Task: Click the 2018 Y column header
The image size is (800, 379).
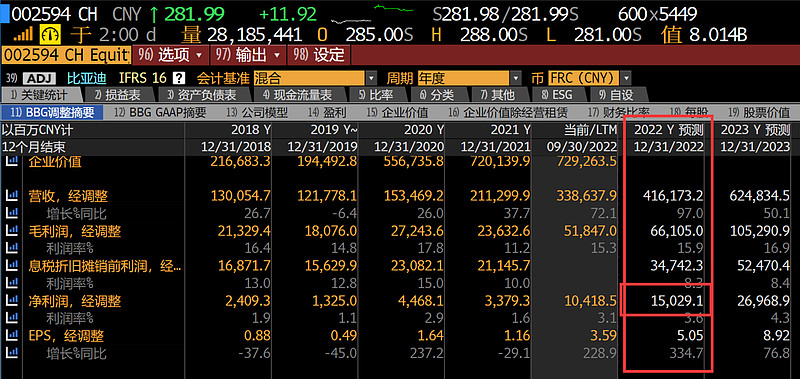Action: pos(251,130)
